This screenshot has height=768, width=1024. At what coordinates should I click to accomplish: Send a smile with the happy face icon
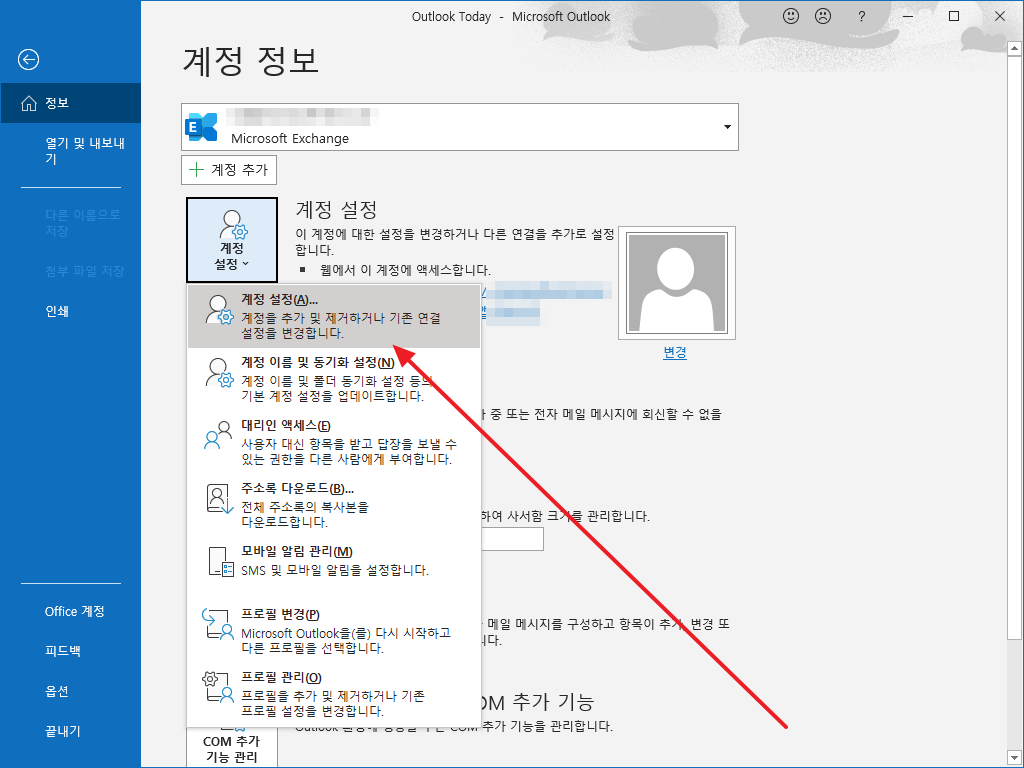(x=791, y=16)
